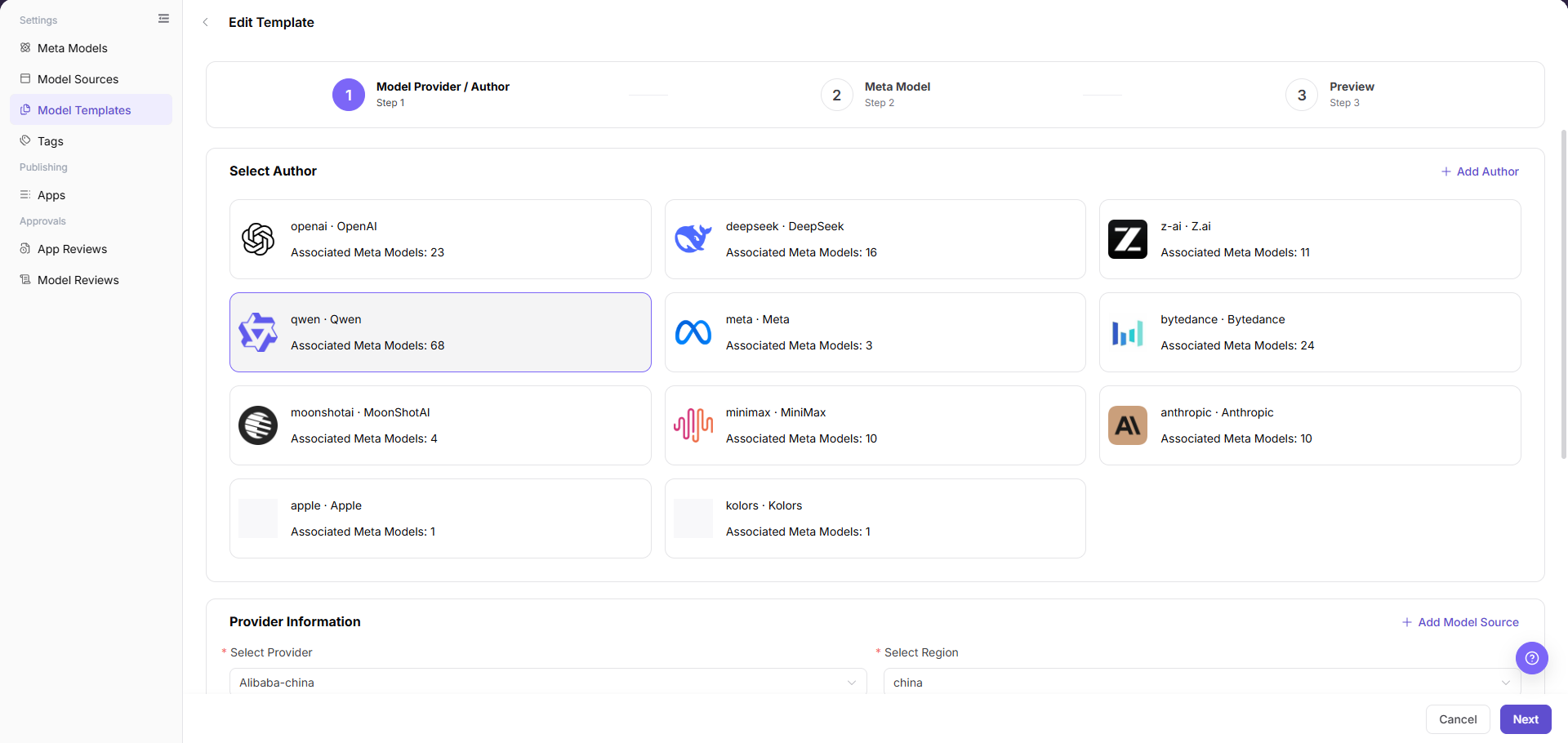Click the Model Reviews sidebar icon
Viewport: 1568px width, 743px height.
point(25,279)
